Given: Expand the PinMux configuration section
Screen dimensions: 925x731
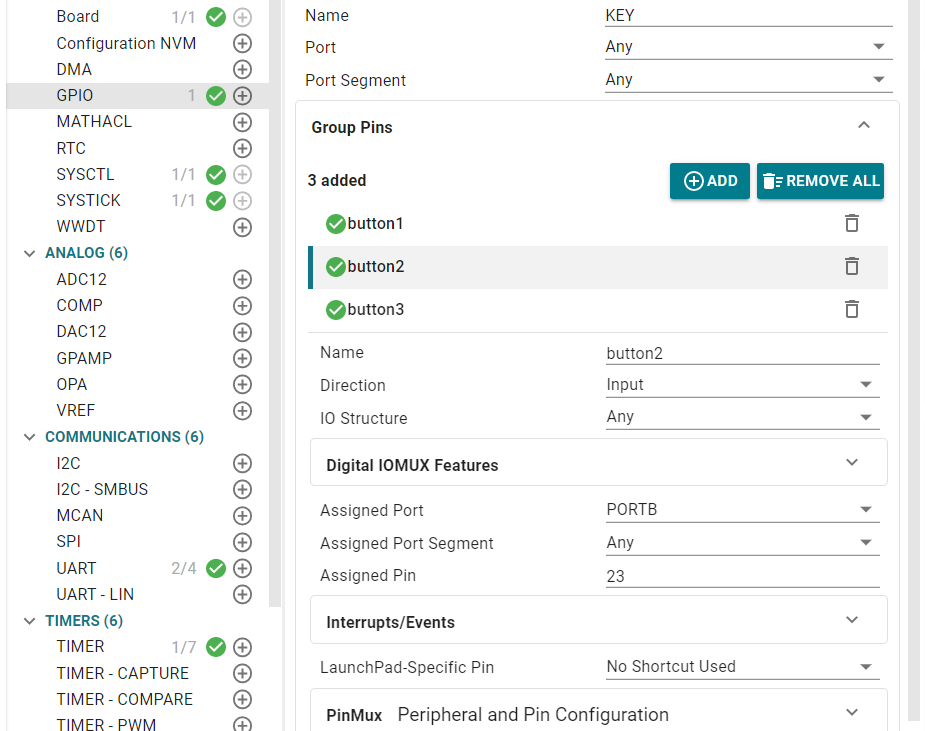Looking at the screenshot, I should click(852, 713).
